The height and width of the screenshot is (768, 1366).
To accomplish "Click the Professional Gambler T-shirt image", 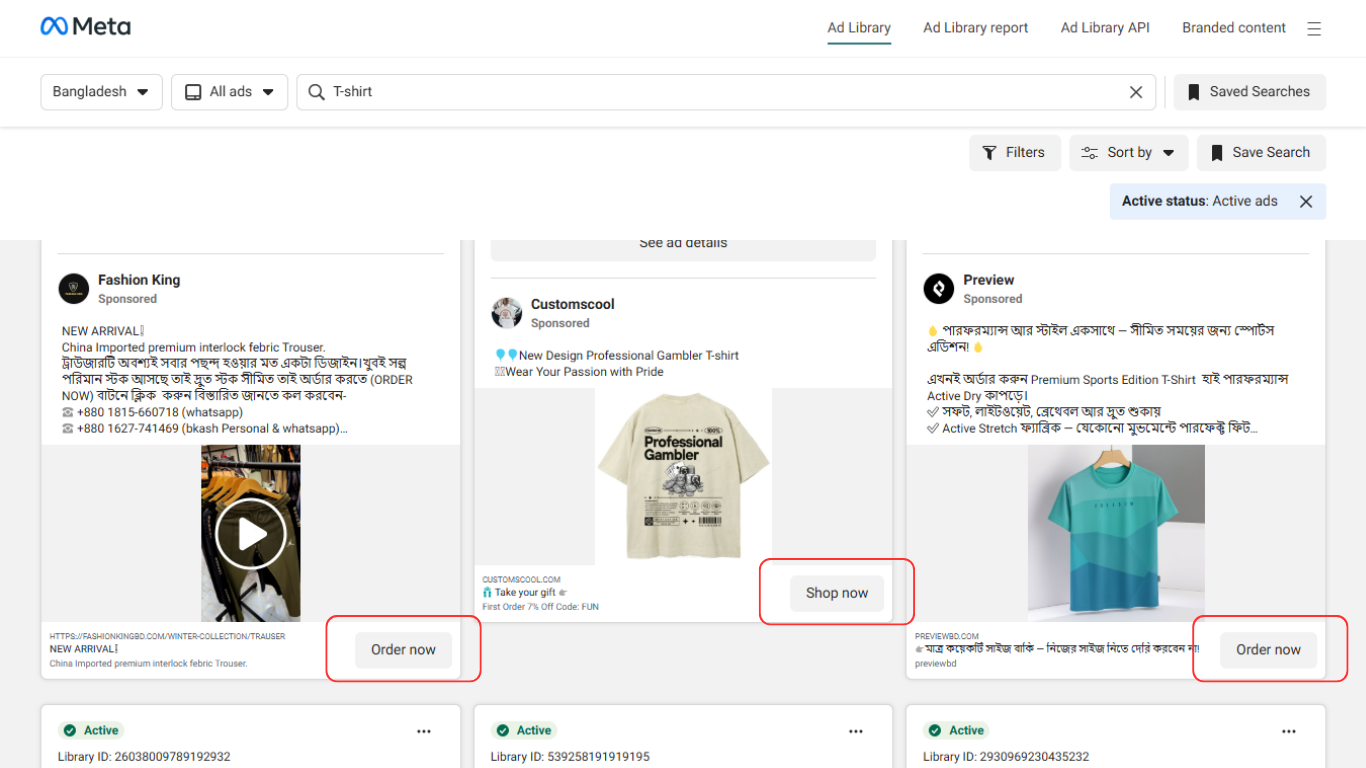I will tap(683, 476).
